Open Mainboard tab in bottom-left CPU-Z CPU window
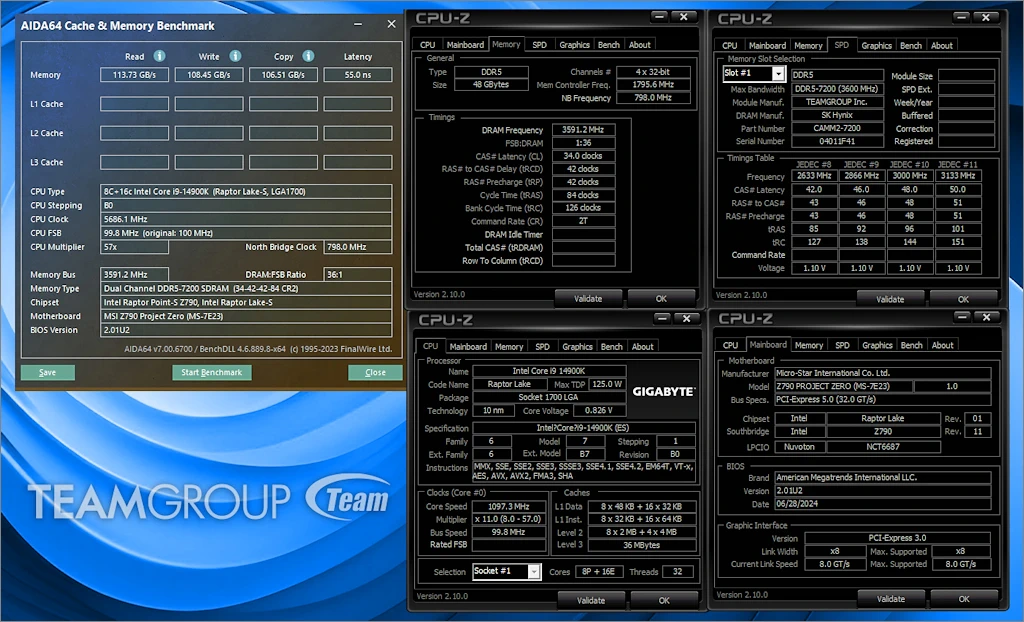1024x622 pixels. (468, 347)
